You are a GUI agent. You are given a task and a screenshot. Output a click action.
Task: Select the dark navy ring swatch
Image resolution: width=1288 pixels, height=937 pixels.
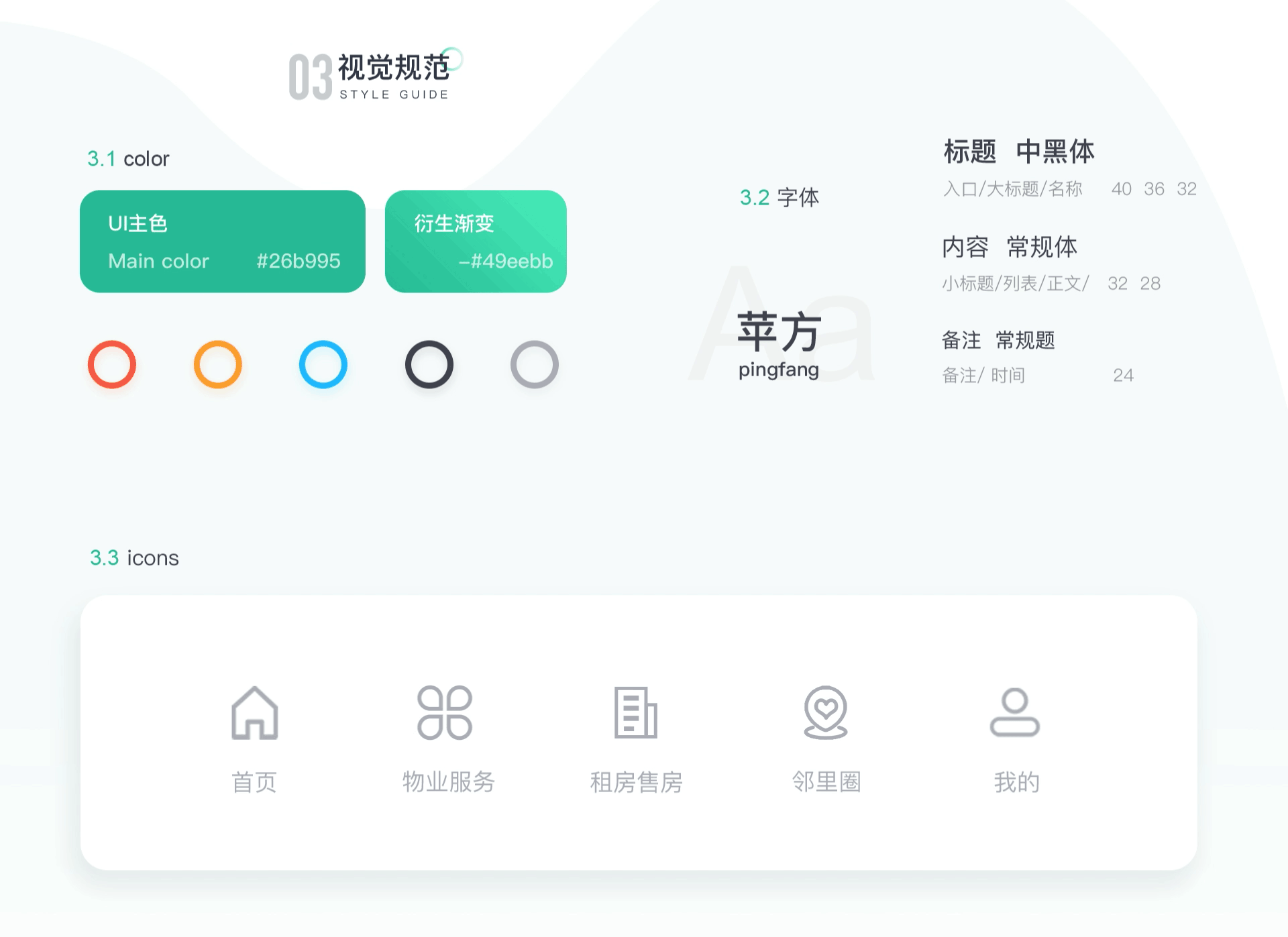pos(429,365)
